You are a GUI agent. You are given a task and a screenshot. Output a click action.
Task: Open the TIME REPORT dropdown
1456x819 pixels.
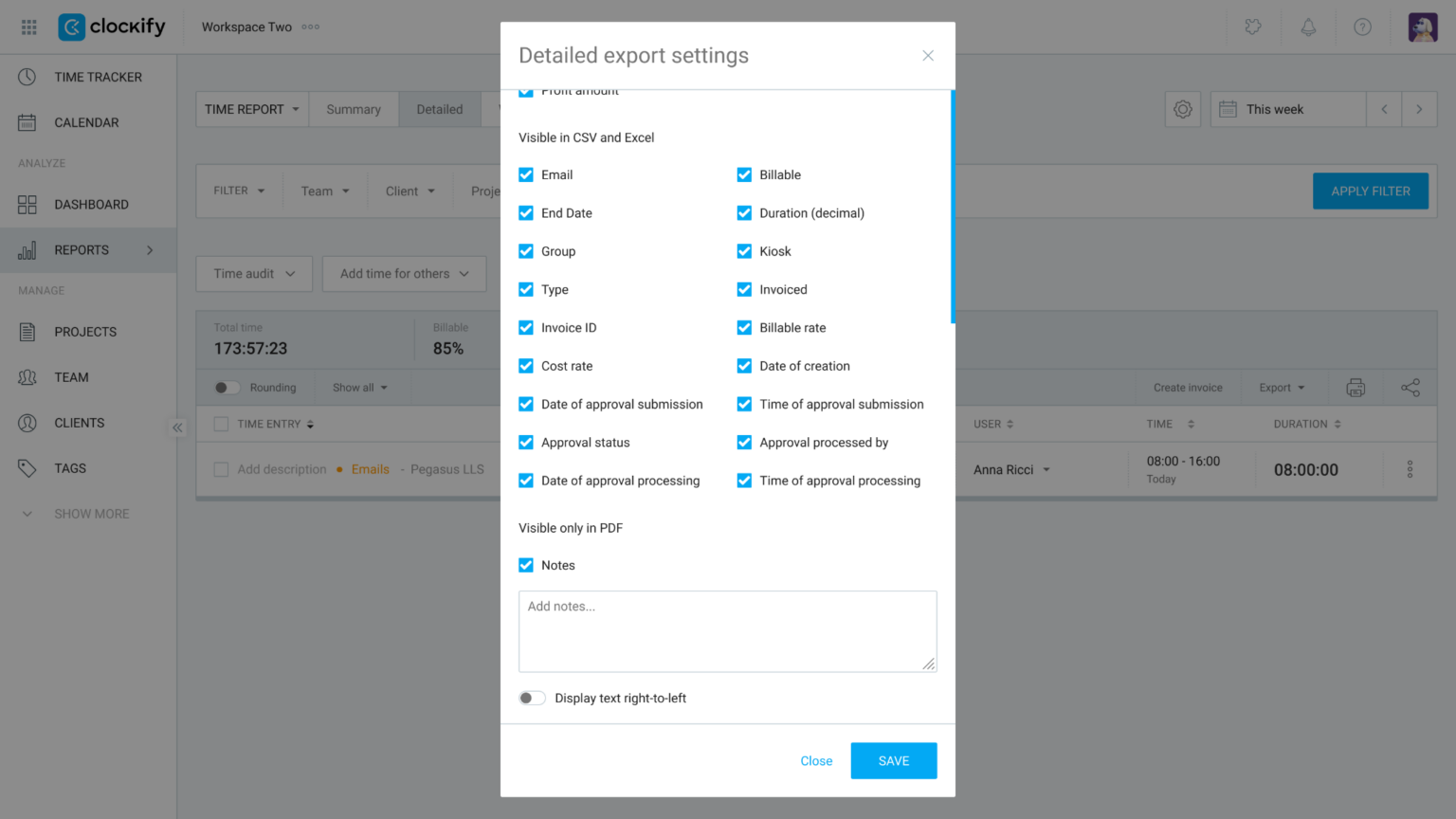coord(252,110)
